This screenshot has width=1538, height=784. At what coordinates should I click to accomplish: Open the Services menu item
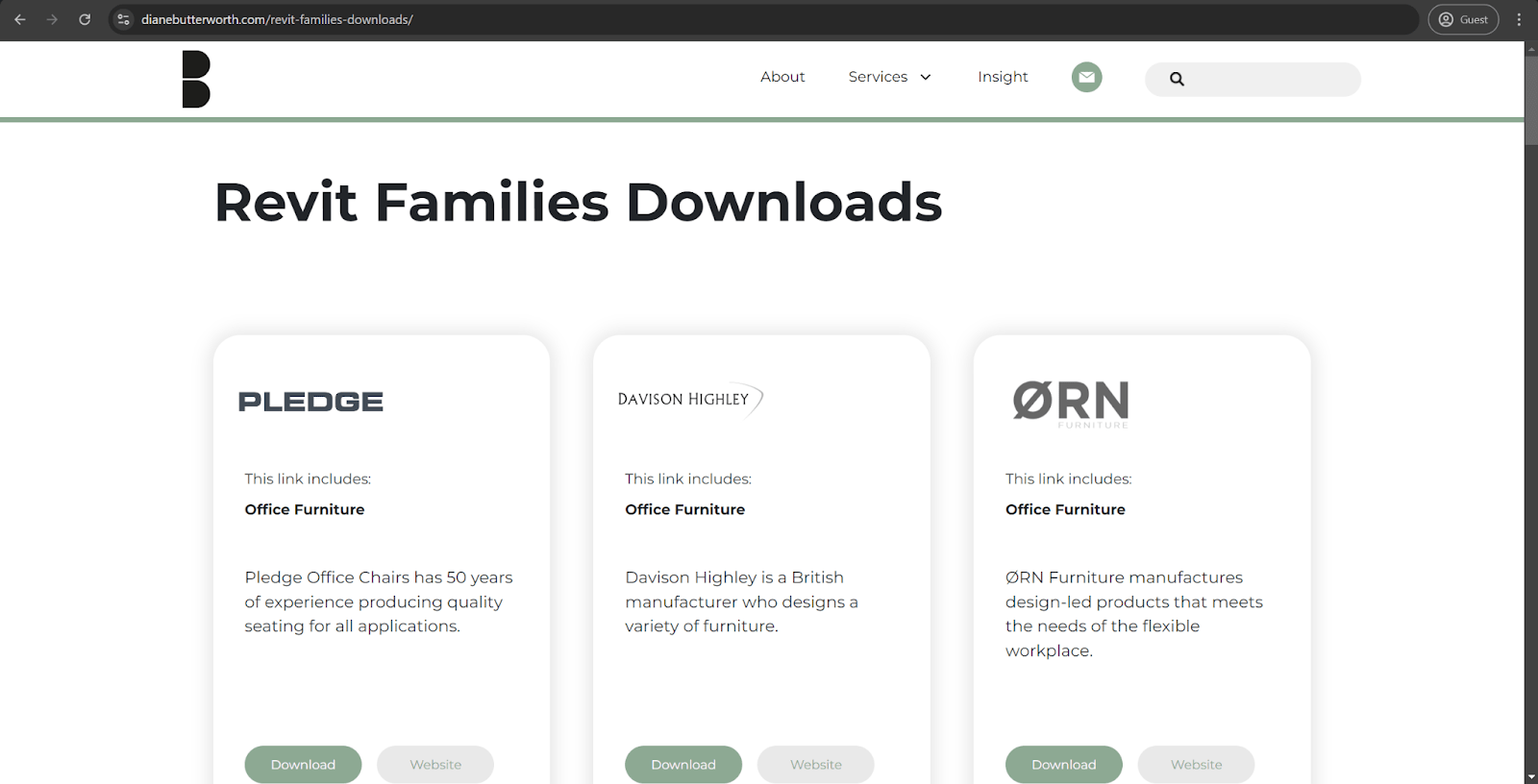tap(878, 77)
